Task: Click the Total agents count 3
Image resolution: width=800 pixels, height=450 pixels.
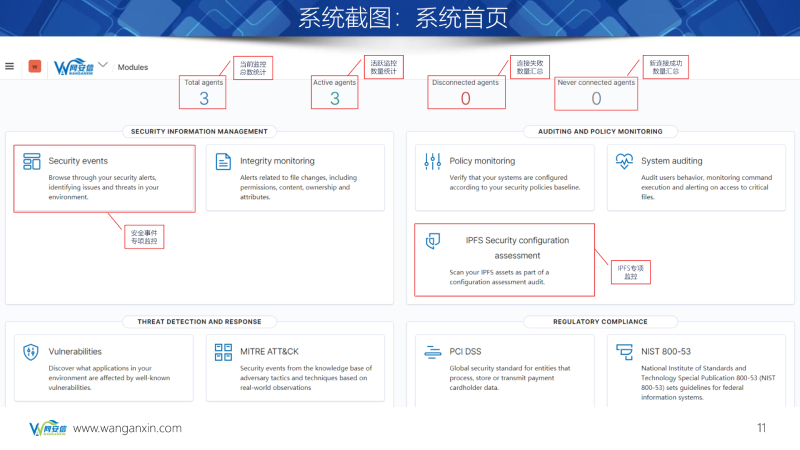Action: 204,98
